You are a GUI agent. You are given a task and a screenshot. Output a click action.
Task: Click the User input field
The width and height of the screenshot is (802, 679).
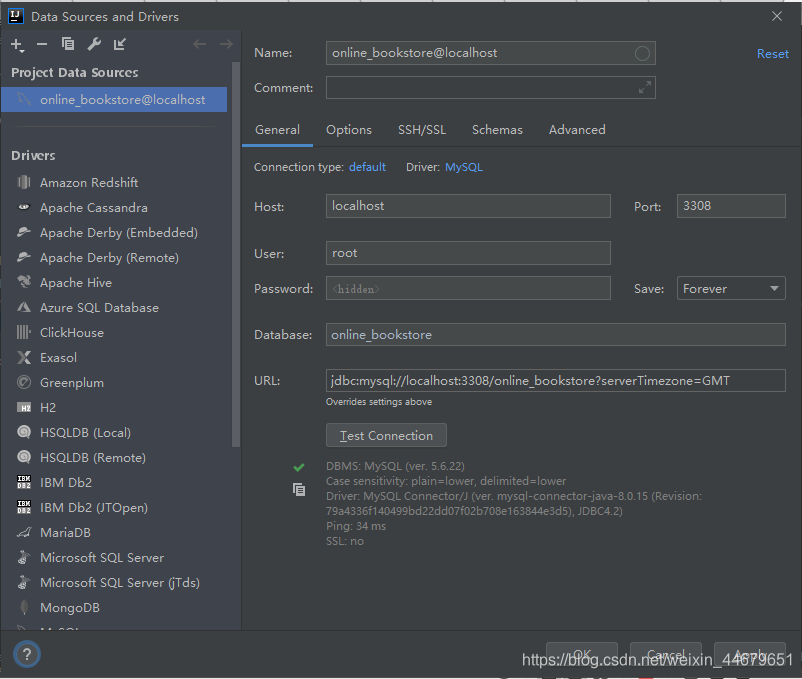(x=468, y=253)
